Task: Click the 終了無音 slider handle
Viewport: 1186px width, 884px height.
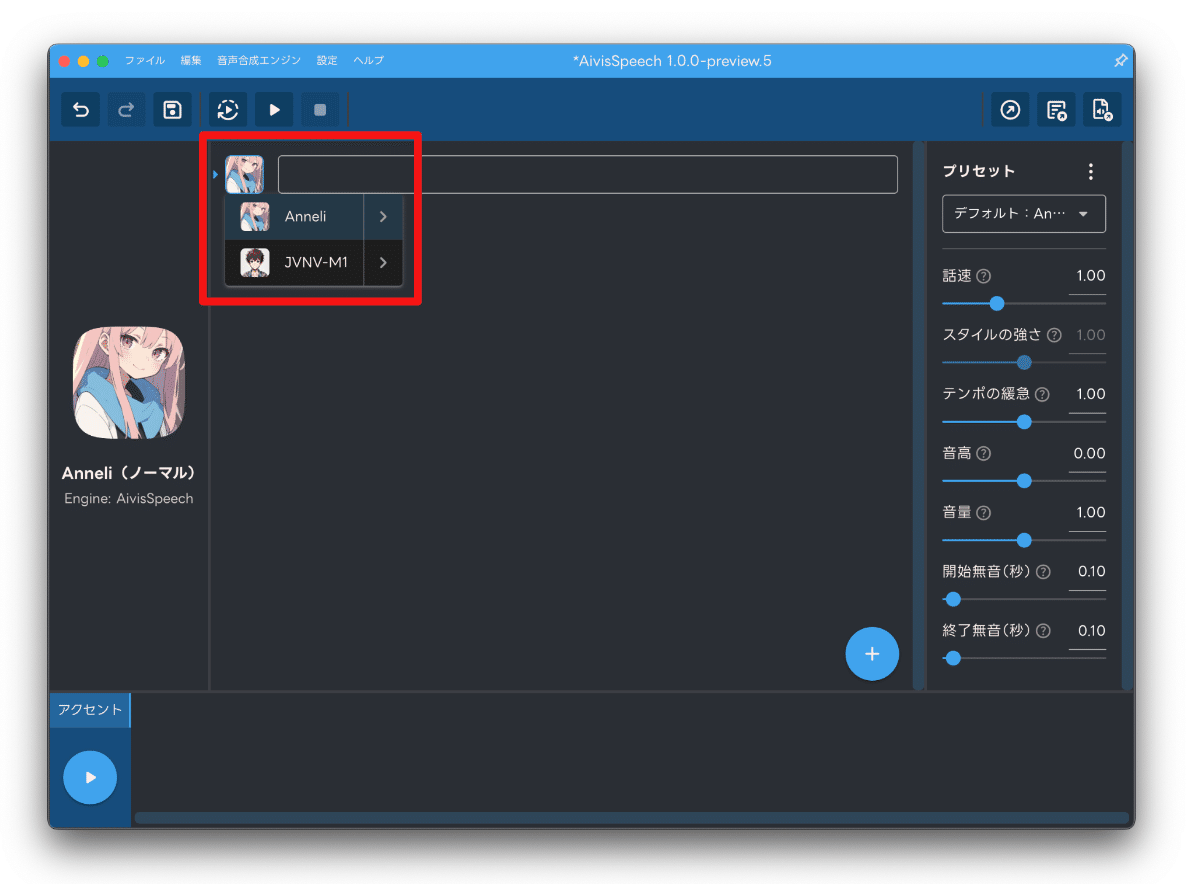Action: (953, 659)
